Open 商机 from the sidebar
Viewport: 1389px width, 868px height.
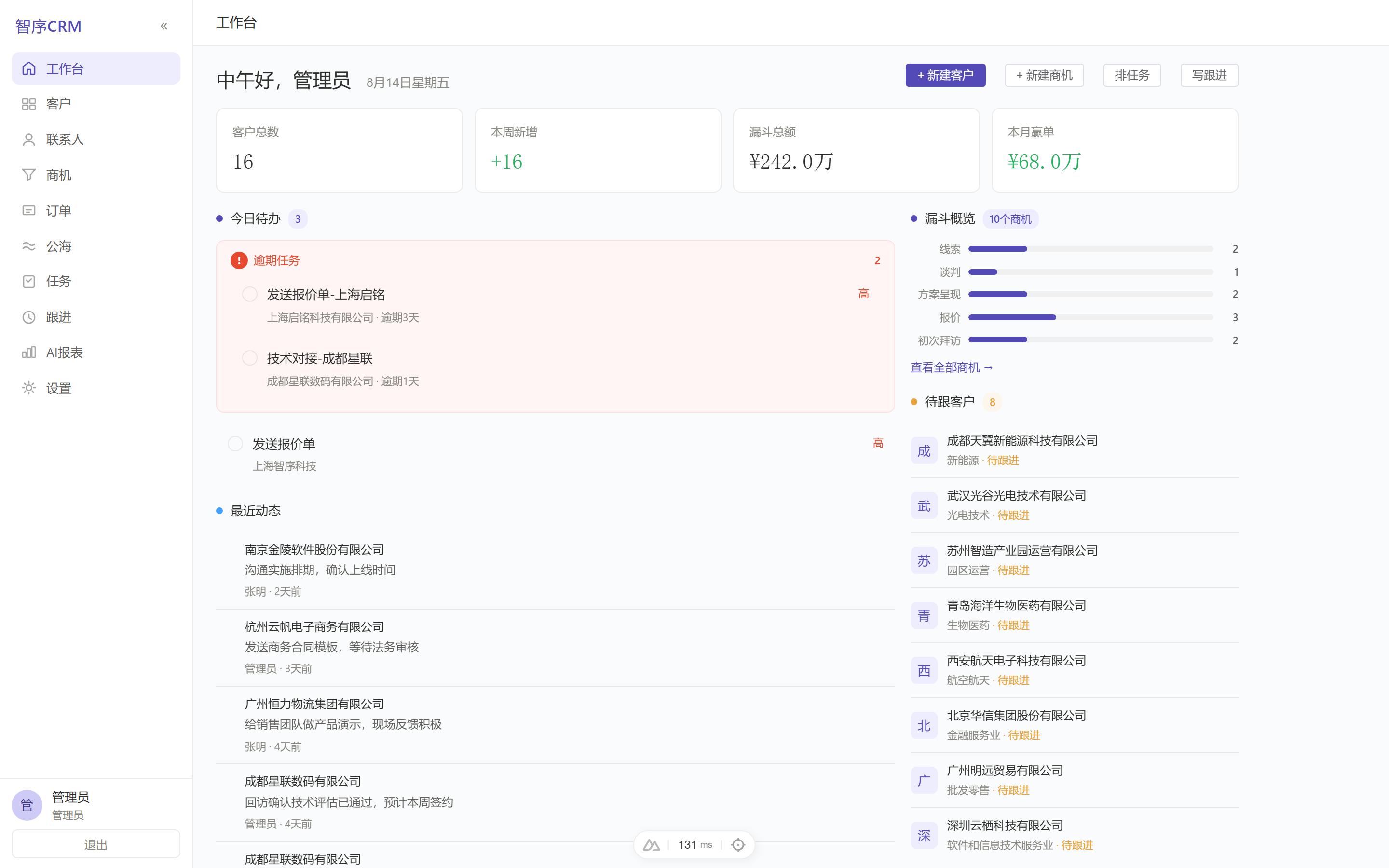[x=96, y=175]
